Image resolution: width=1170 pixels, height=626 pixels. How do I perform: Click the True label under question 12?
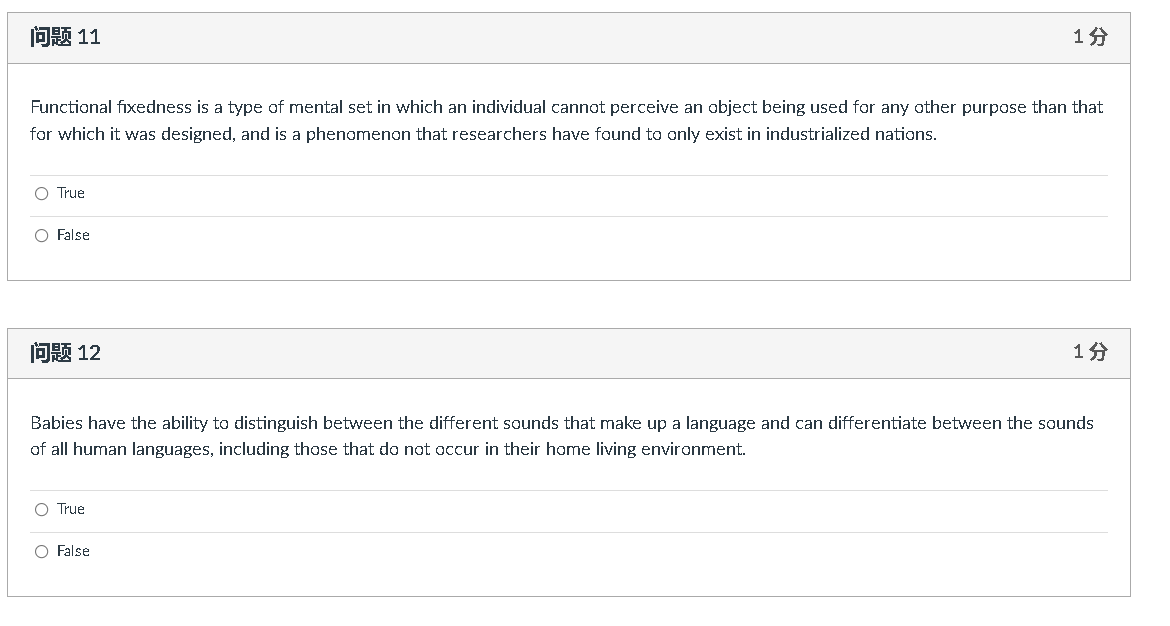(x=70, y=509)
